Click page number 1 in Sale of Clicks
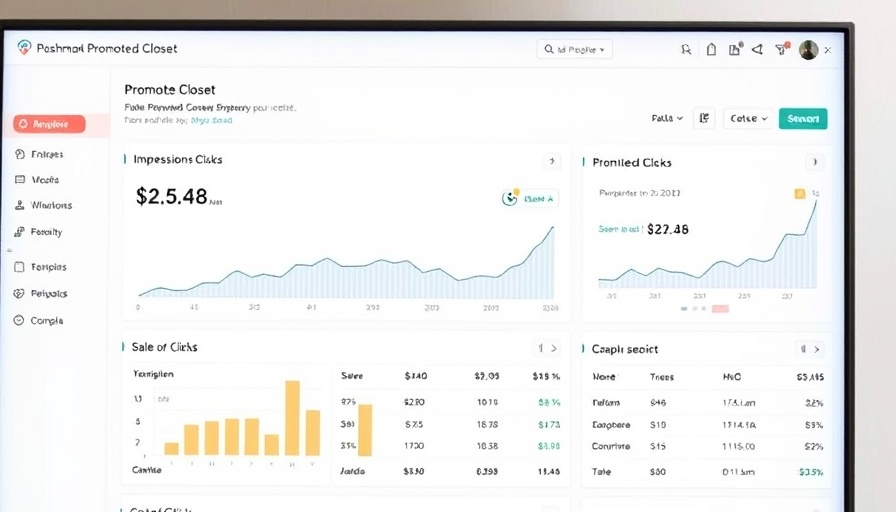 pos(541,347)
